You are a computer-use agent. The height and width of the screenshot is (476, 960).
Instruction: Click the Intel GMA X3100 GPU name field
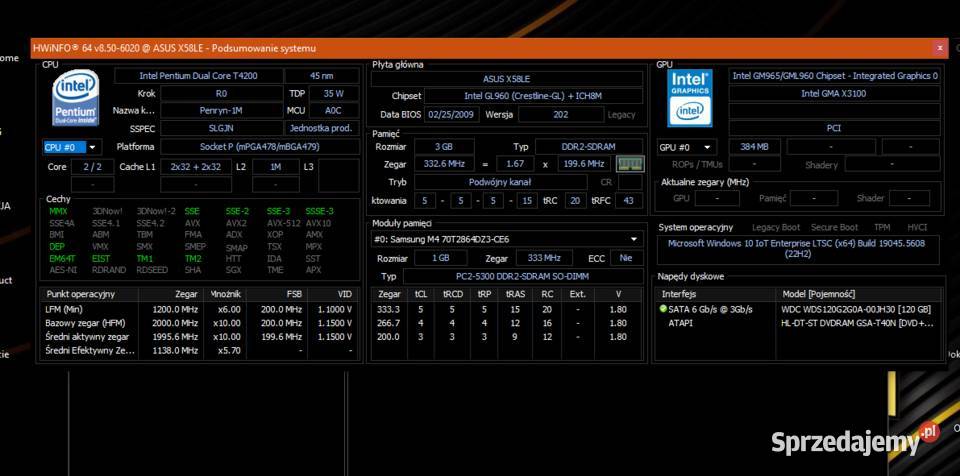pyautogui.click(x=834, y=94)
